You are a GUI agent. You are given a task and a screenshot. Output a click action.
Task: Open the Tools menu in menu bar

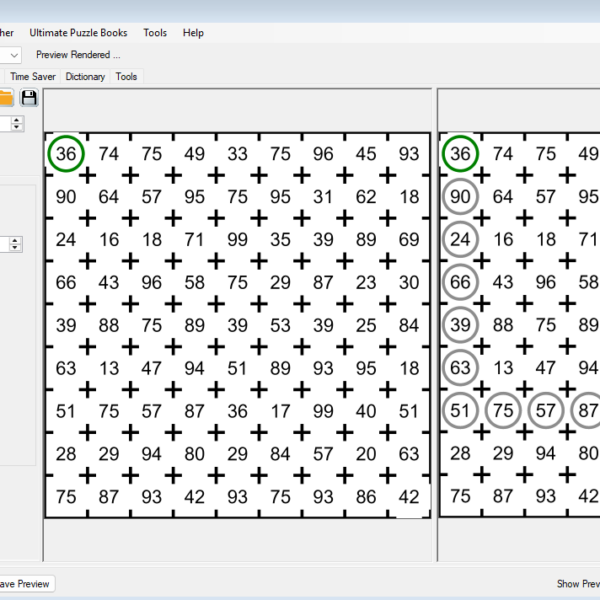pyautogui.click(x=155, y=33)
